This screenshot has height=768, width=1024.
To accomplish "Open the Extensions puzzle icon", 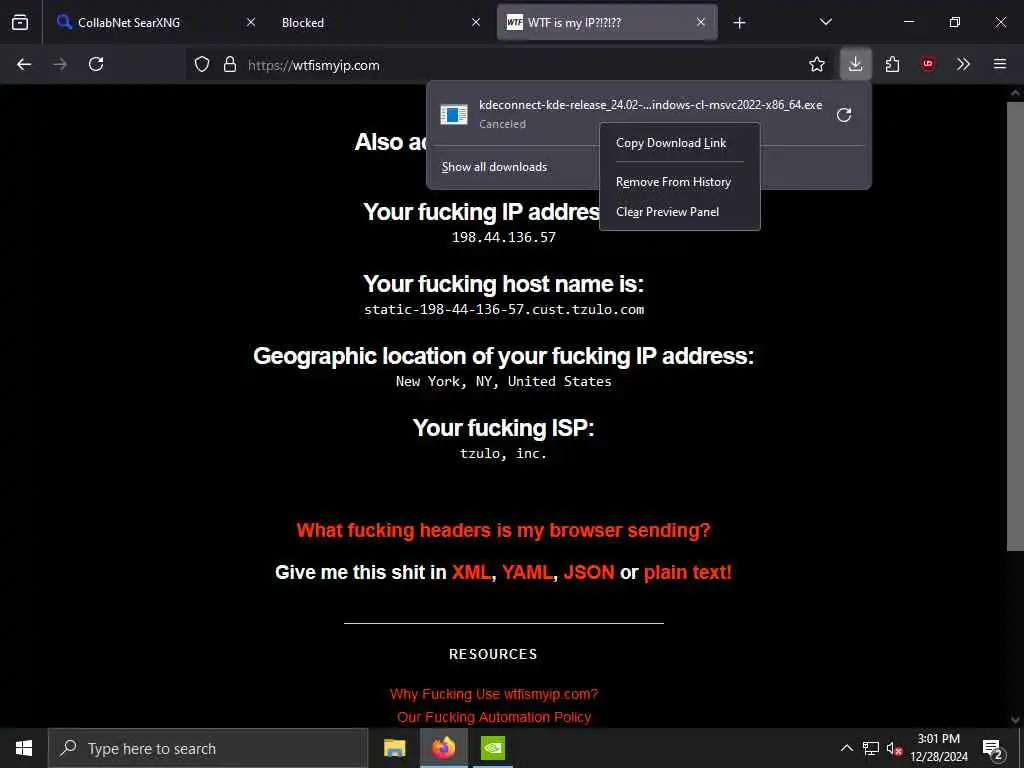I will 893,64.
